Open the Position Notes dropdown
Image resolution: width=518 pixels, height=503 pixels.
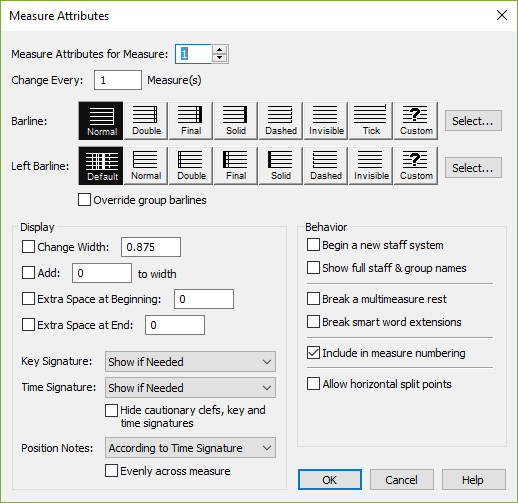tap(190, 448)
